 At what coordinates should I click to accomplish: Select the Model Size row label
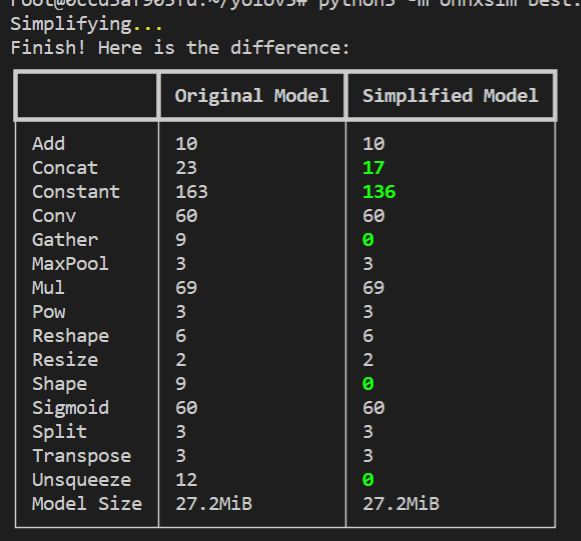tap(87, 504)
